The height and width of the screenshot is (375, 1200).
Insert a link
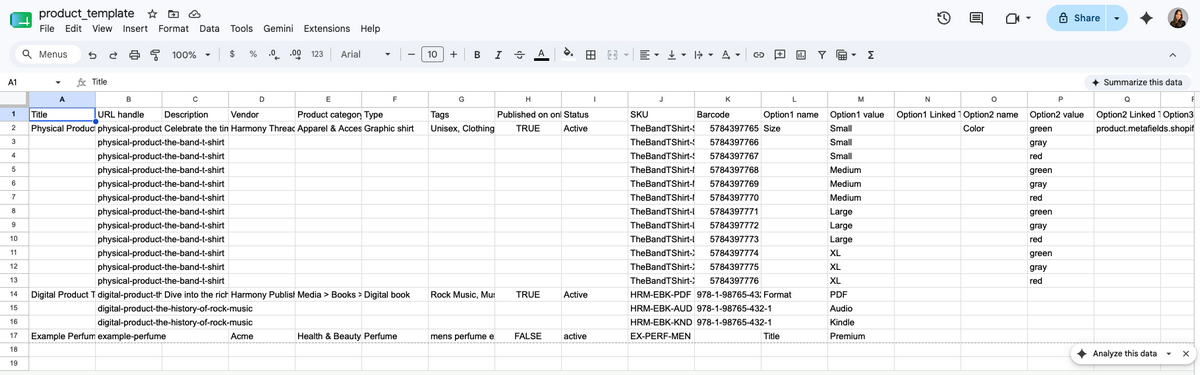(759, 55)
